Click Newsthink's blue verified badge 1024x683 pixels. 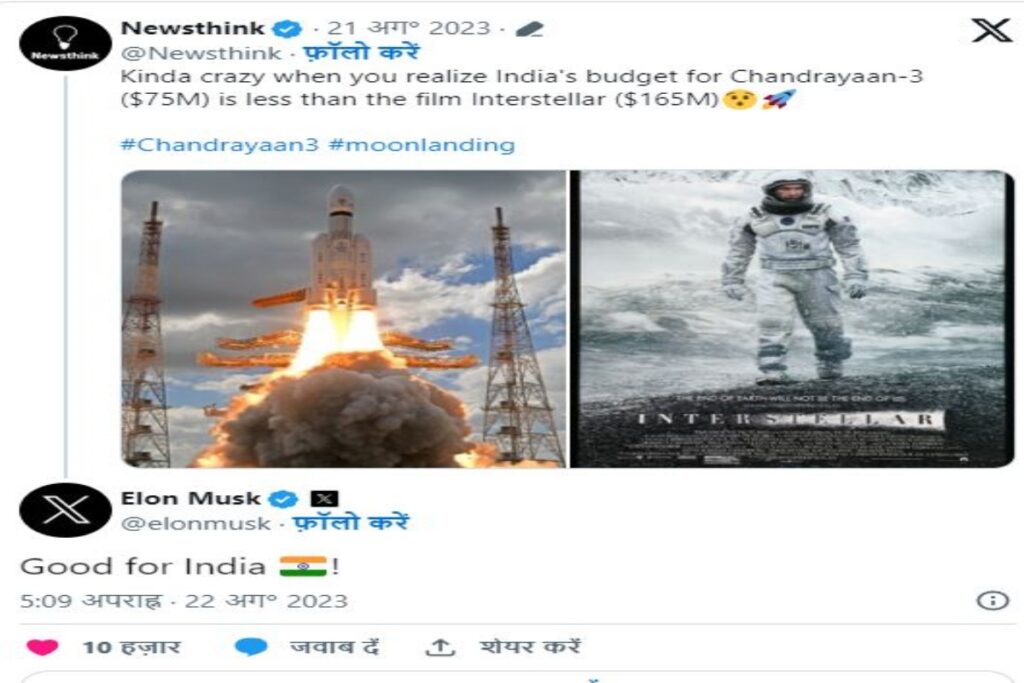[287, 29]
